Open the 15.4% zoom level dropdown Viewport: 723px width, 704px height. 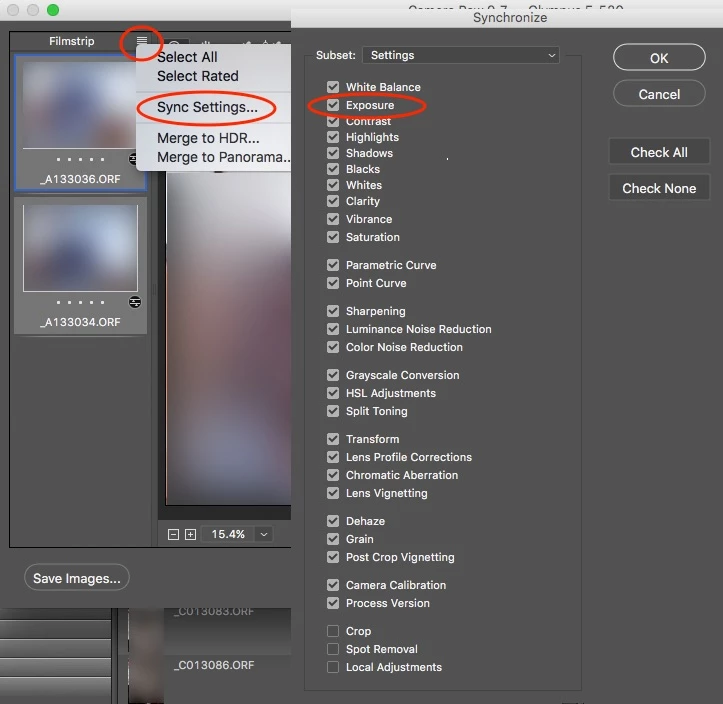[x=264, y=534]
